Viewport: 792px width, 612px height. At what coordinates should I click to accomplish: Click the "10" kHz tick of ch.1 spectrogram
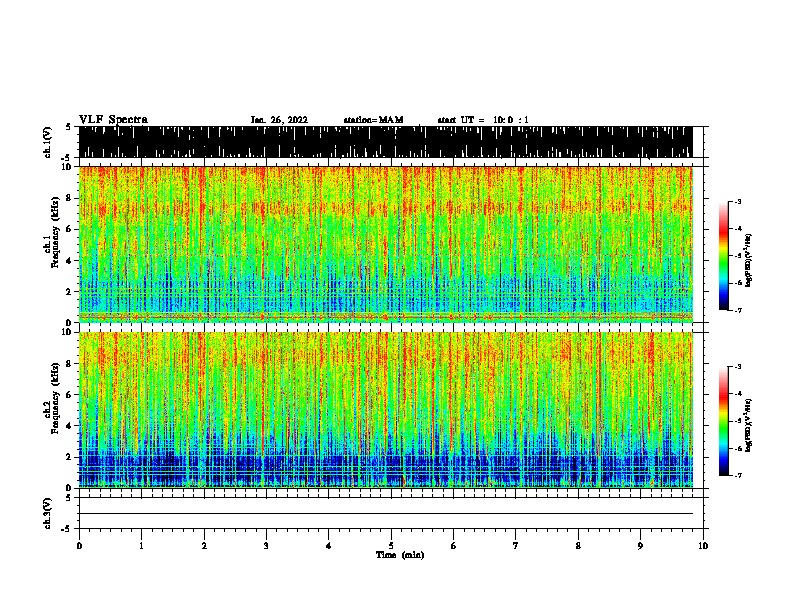[x=68, y=167]
